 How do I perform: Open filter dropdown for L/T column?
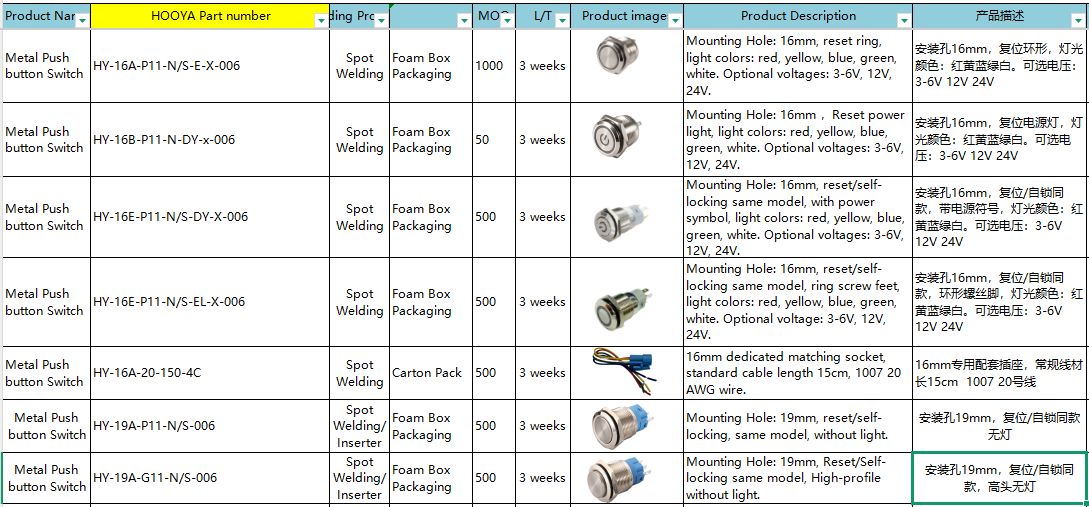(562, 21)
